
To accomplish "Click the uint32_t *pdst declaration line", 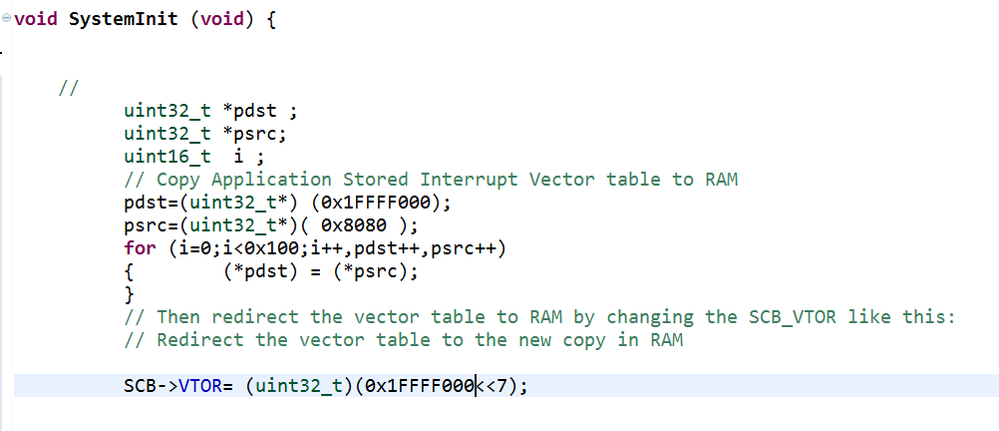I will point(211,111).
